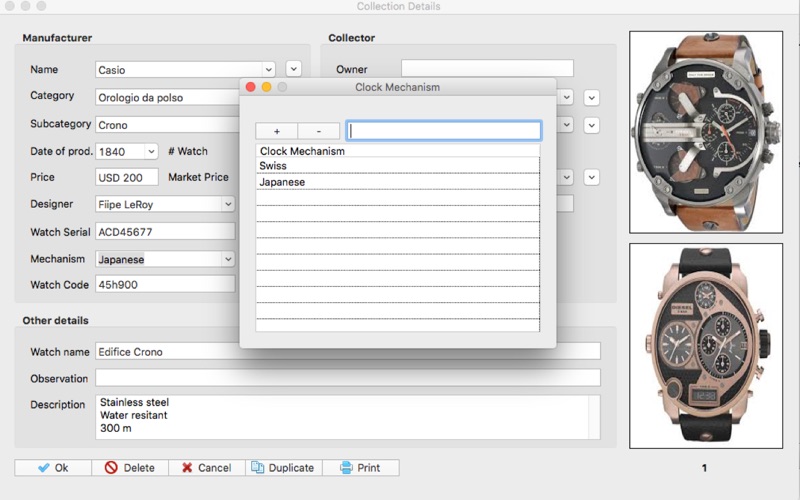The width and height of the screenshot is (800, 500).
Task: Click the Price field USD 200
Action: pos(127,177)
